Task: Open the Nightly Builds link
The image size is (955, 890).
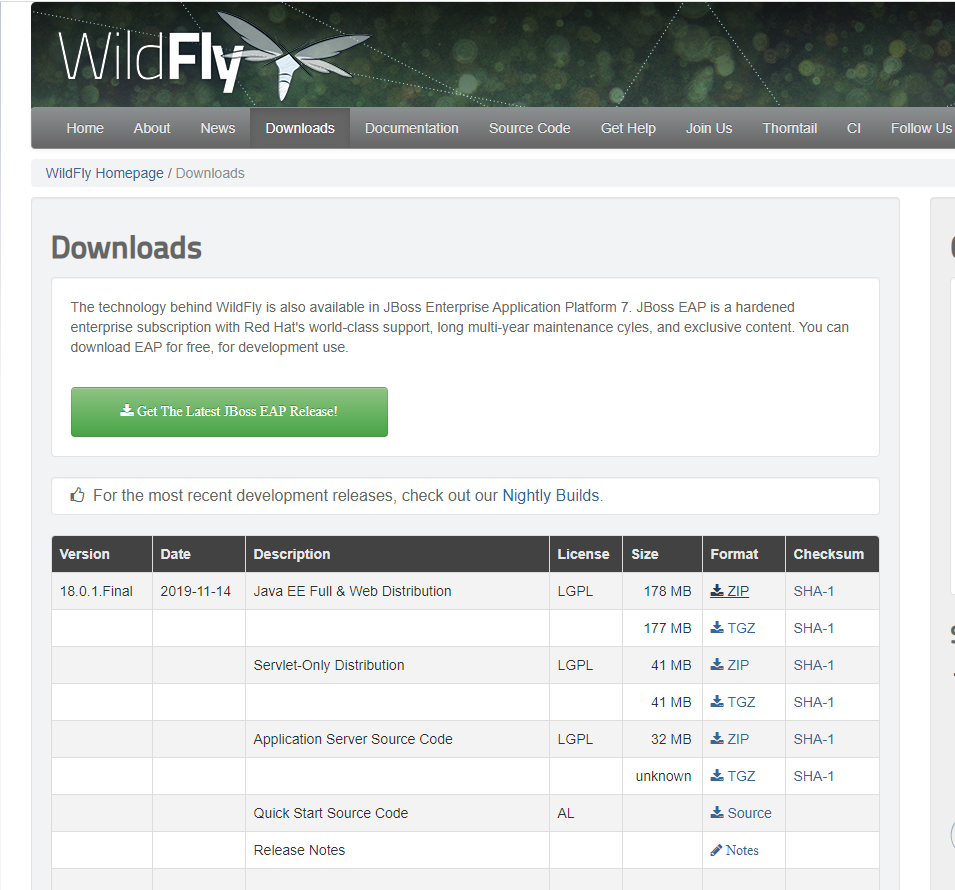Action: pyautogui.click(x=551, y=494)
